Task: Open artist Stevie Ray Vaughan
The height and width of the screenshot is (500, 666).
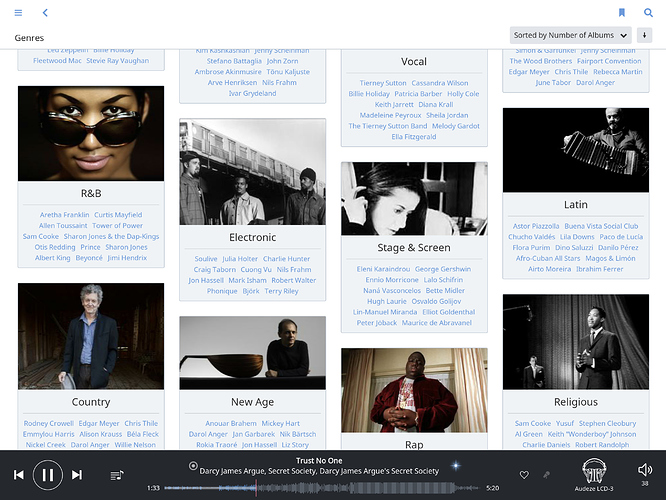Action: 118,61
